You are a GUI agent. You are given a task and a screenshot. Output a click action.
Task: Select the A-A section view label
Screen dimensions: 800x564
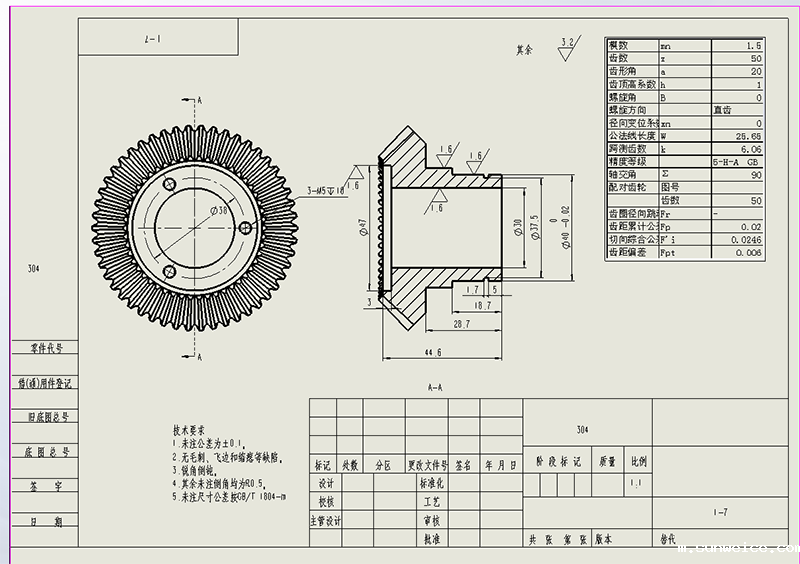coord(434,386)
